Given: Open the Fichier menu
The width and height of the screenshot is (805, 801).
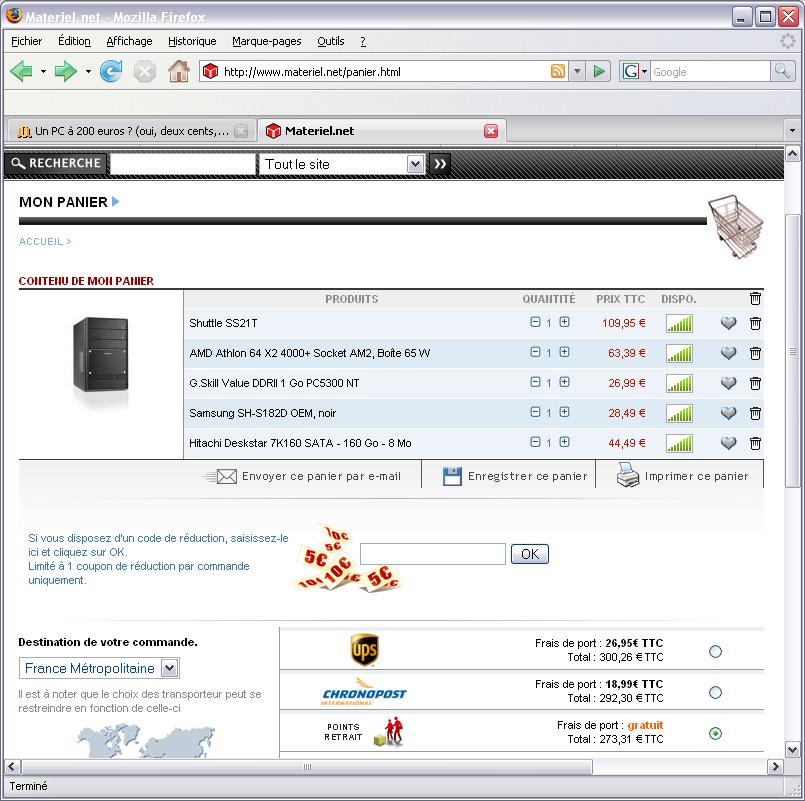Looking at the screenshot, I should [x=27, y=41].
